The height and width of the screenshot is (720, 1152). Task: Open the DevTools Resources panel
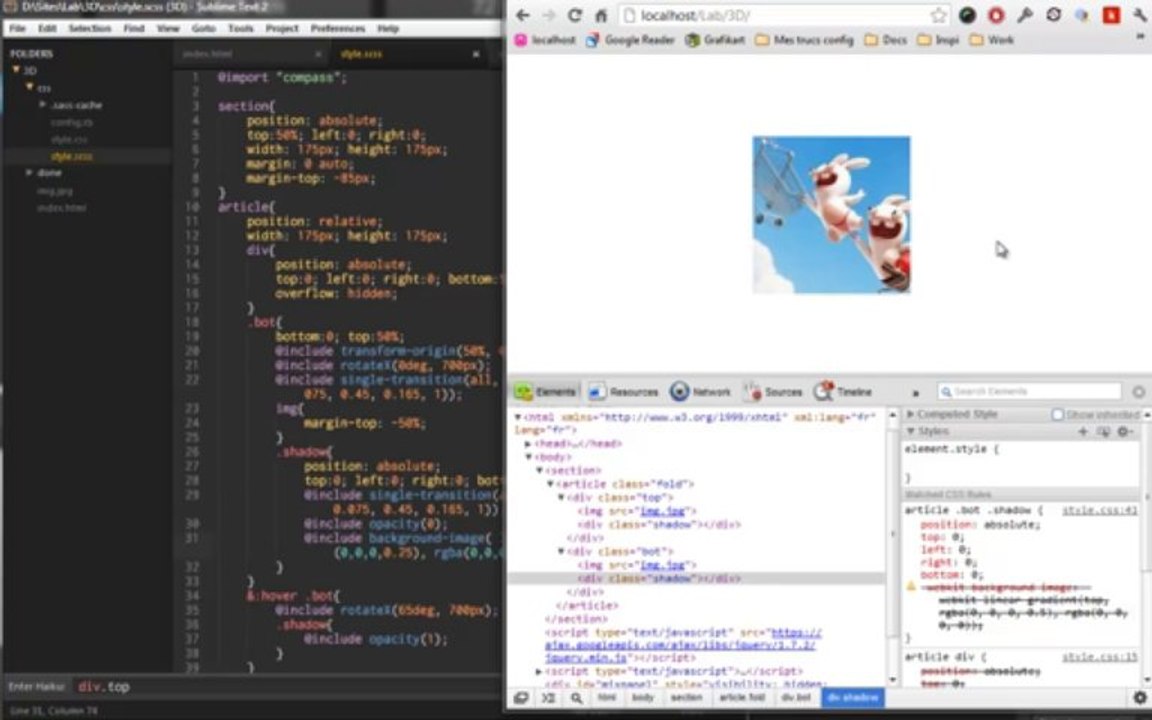click(x=624, y=392)
